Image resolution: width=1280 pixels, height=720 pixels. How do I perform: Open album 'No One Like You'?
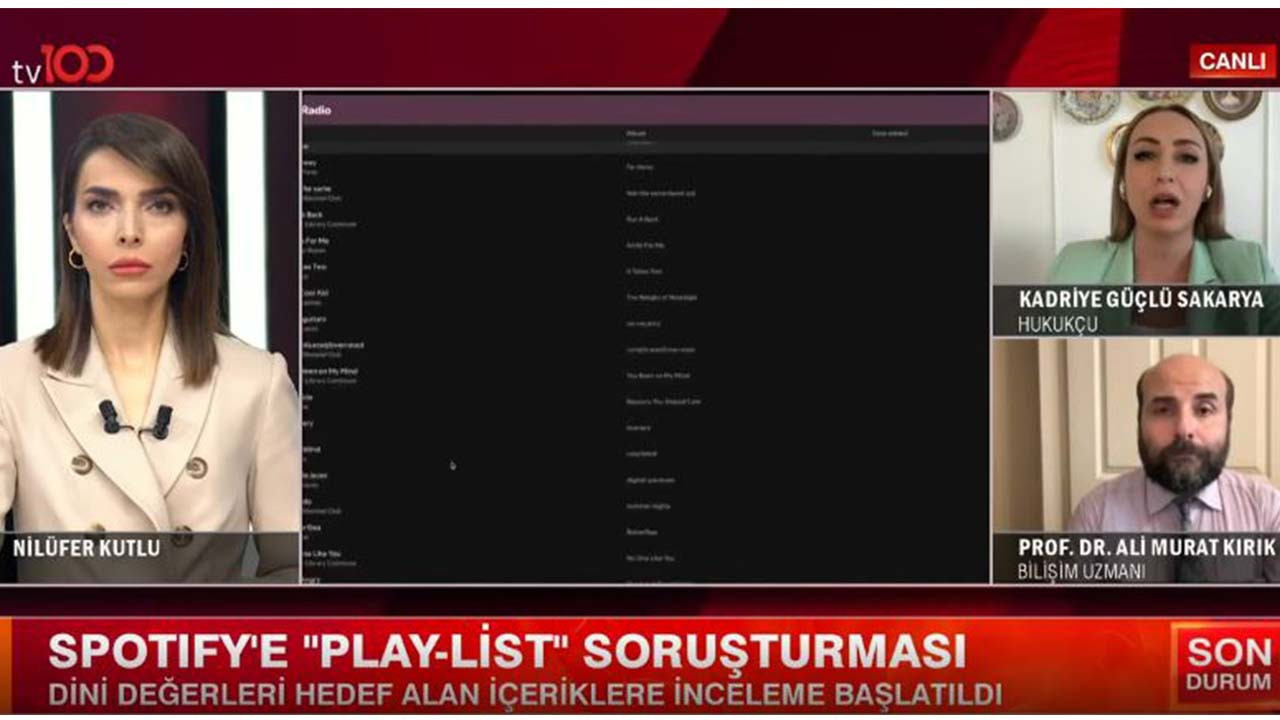[650, 558]
